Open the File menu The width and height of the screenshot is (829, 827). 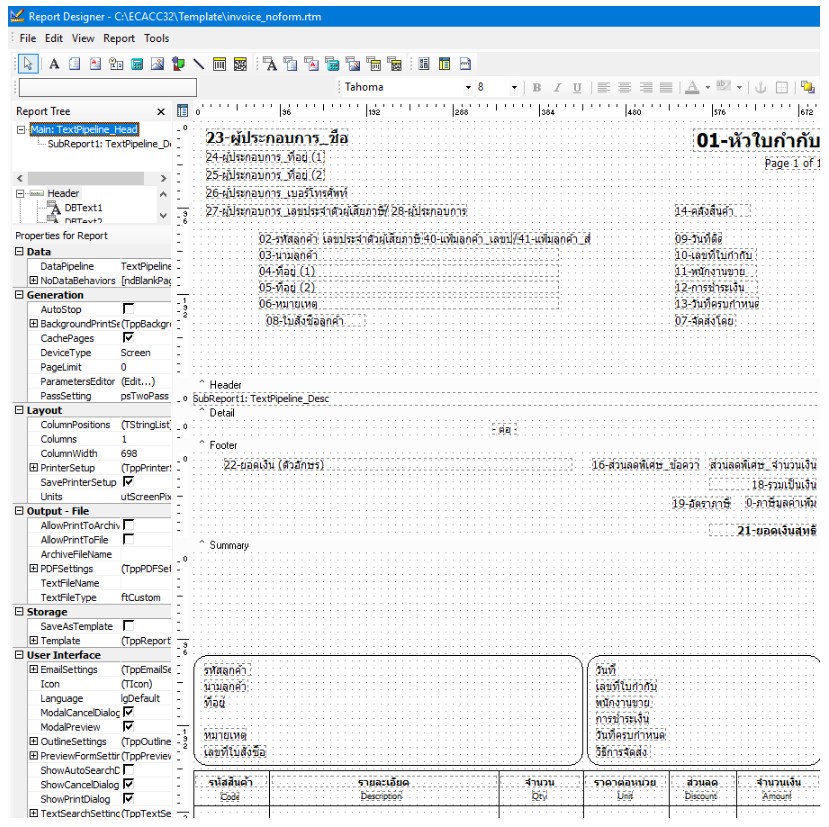click(x=27, y=38)
